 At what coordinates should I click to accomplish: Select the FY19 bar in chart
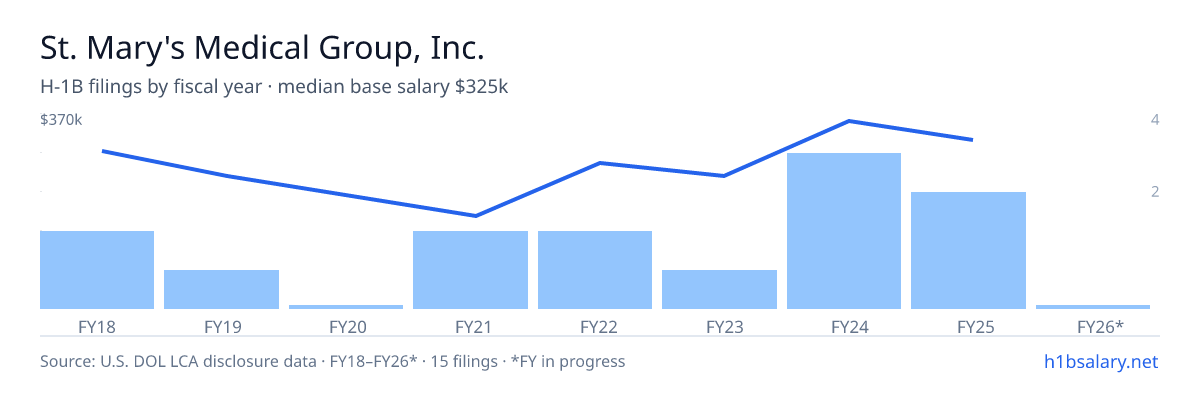pos(221,289)
